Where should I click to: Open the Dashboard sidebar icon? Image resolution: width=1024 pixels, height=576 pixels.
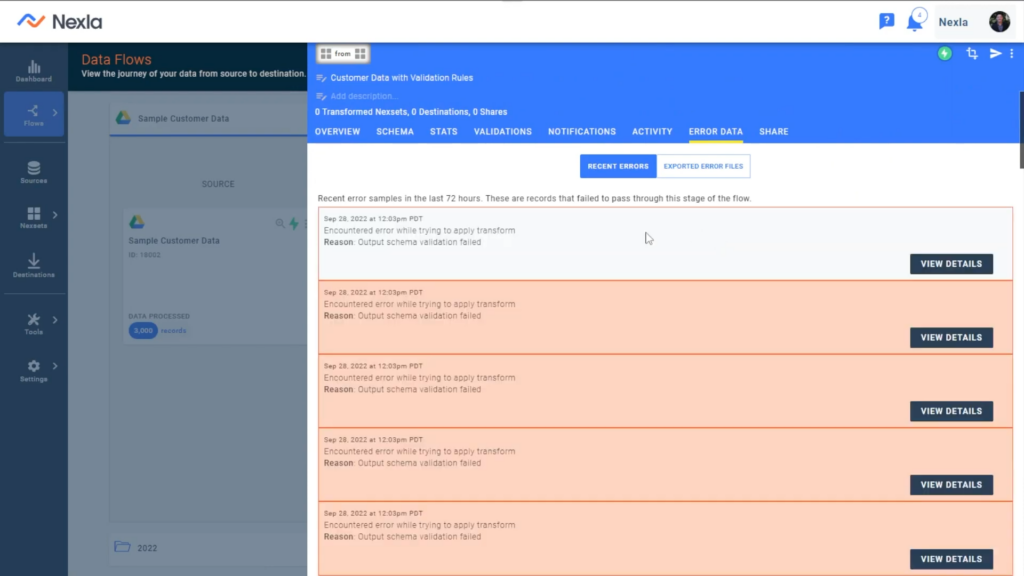[x=33, y=70]
